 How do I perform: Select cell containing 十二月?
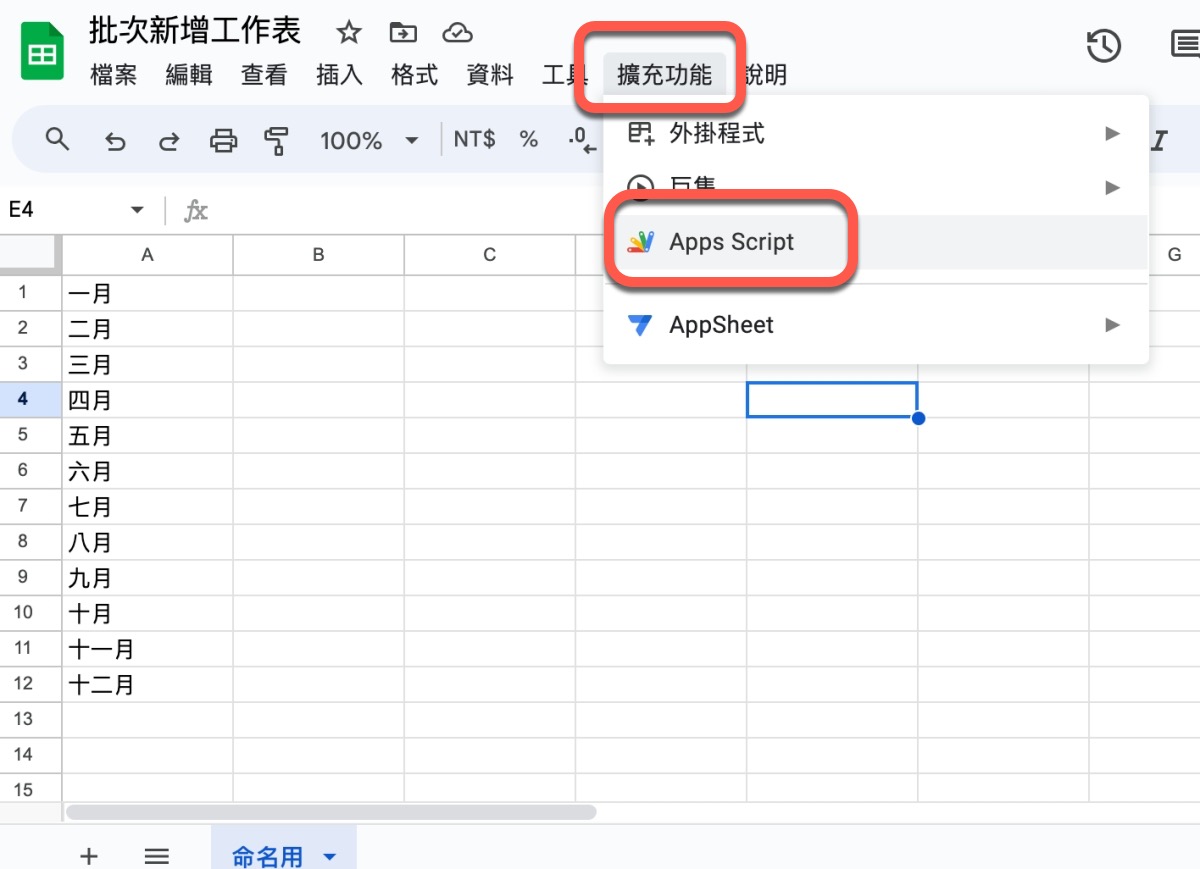[x=147, y=683]
